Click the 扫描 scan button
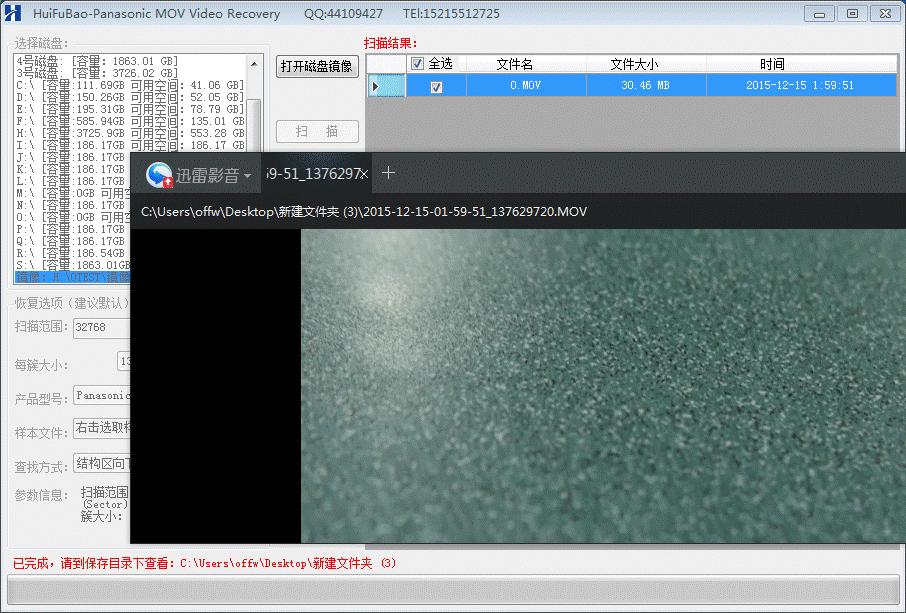Image resolution: width=906 pixels, height=613 pixels. click(317, 131)
